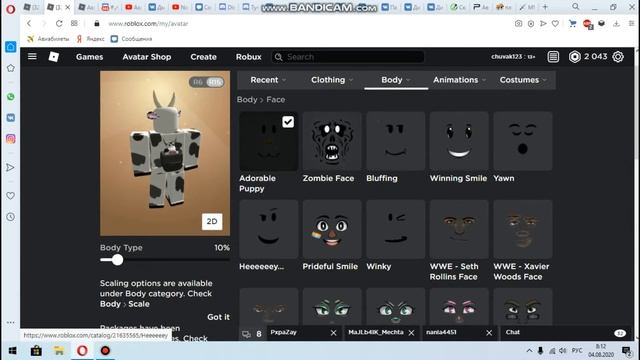640x360 pixels.
Task: Open Opera sidebar flow send icon
Action: (x=11, y=167)
